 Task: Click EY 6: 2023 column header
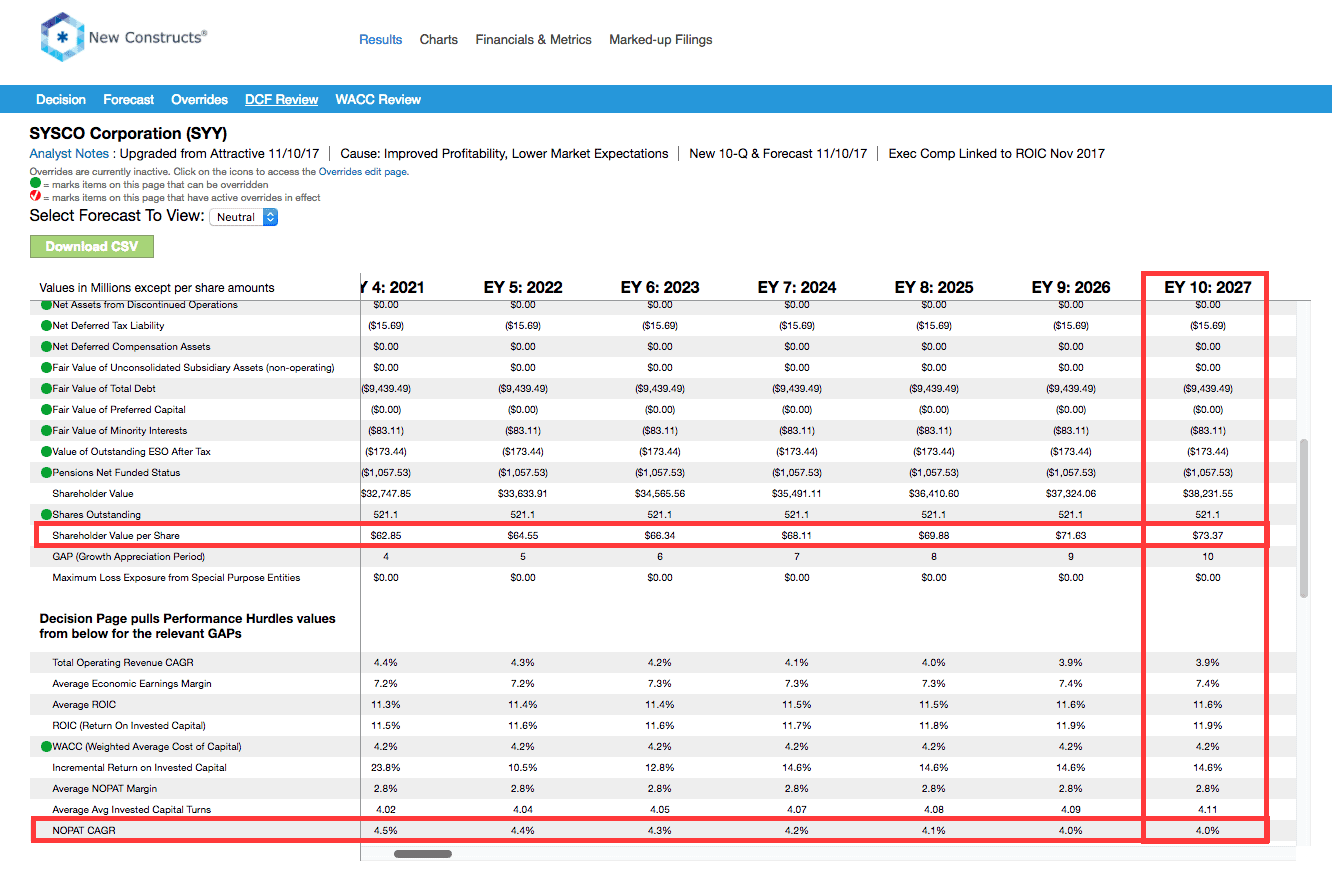pyautogui.click(x=660, y=287)
